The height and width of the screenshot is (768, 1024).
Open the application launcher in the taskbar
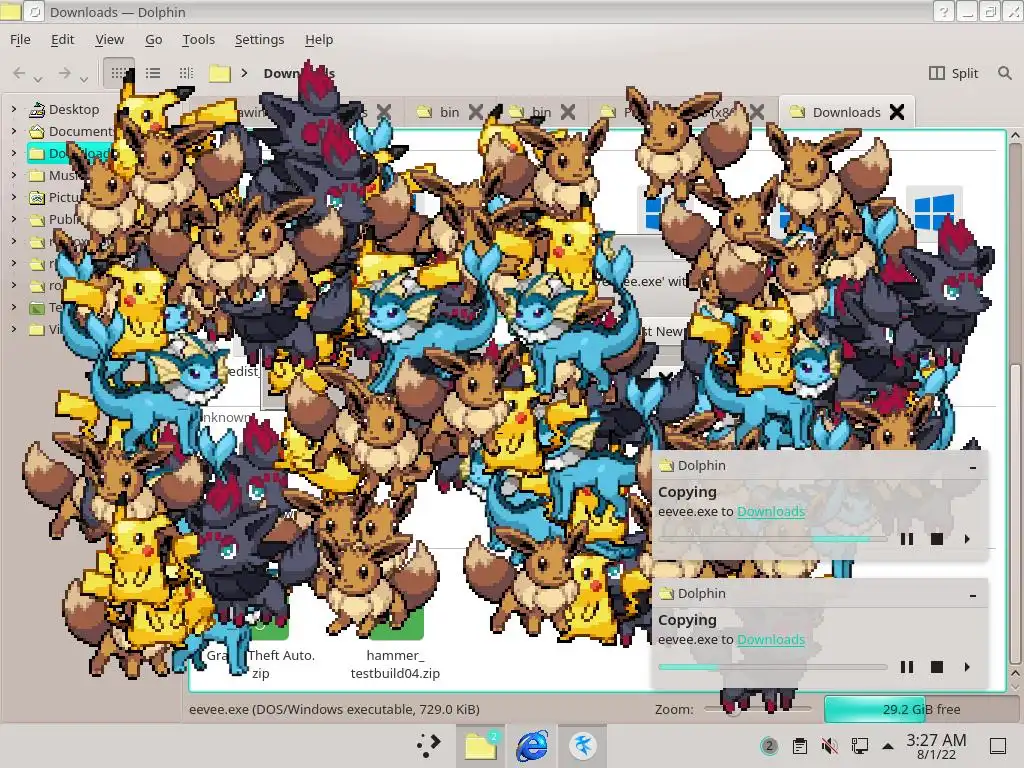(428, 745)
